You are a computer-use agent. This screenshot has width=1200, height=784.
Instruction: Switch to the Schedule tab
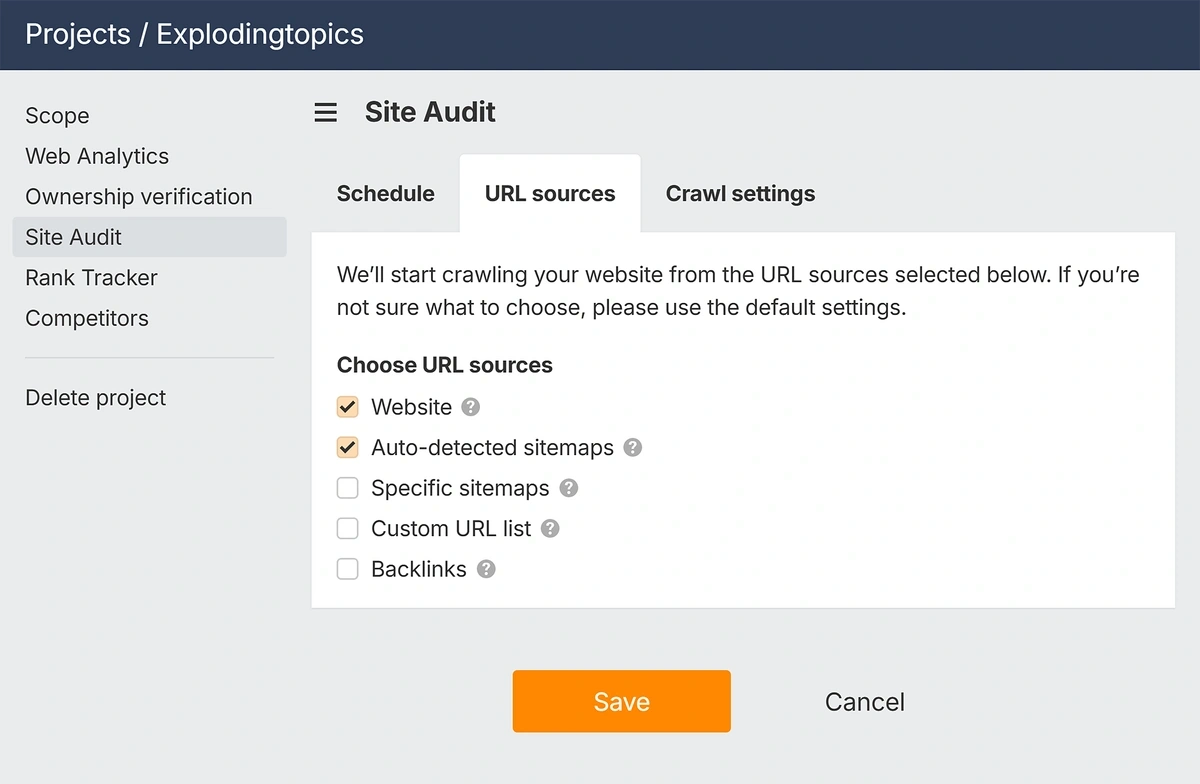coord(386,193)
